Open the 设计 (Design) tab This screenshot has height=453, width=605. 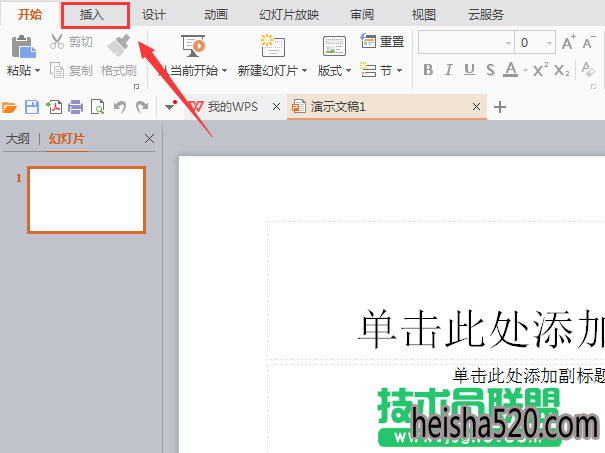coord(154,15)
